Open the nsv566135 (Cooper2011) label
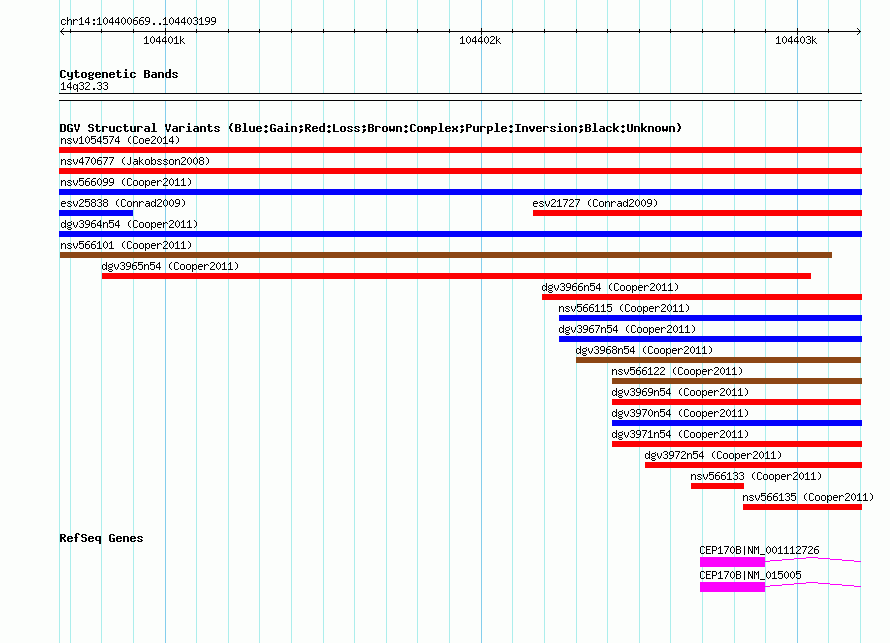The image size is (890, 643). (x=808, y=497)
